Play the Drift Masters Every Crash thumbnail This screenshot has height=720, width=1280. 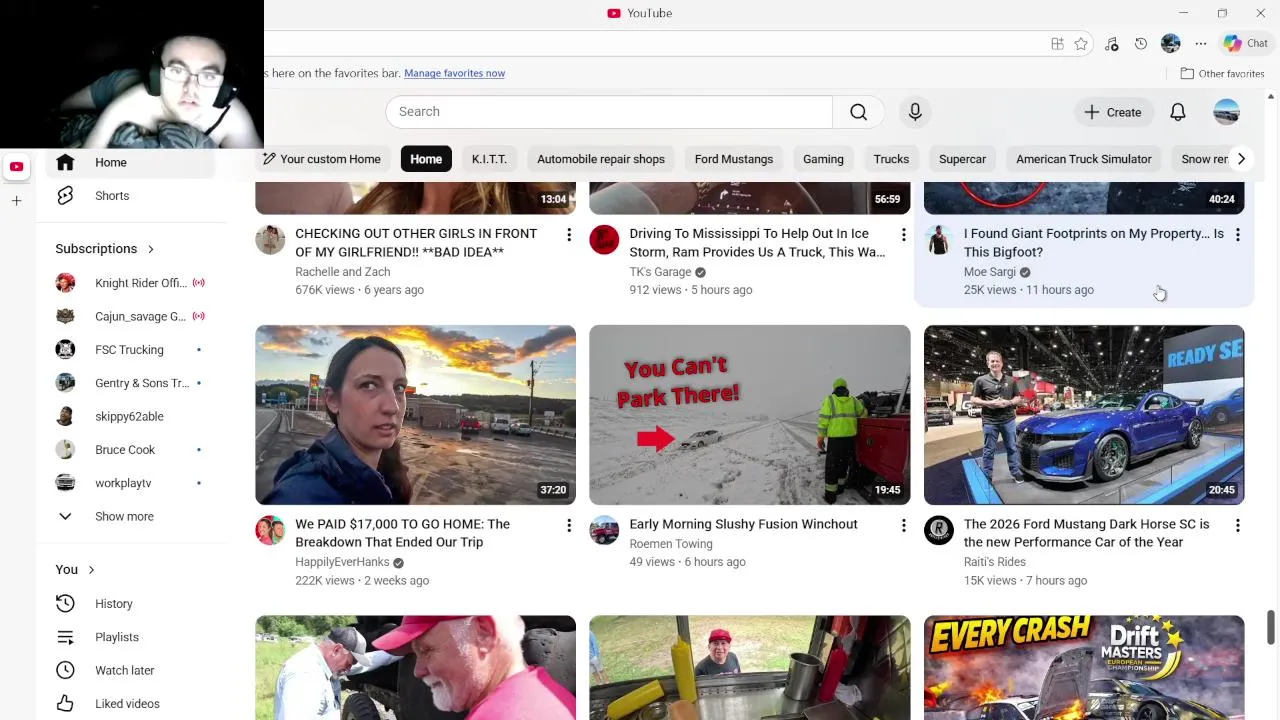1084,667
